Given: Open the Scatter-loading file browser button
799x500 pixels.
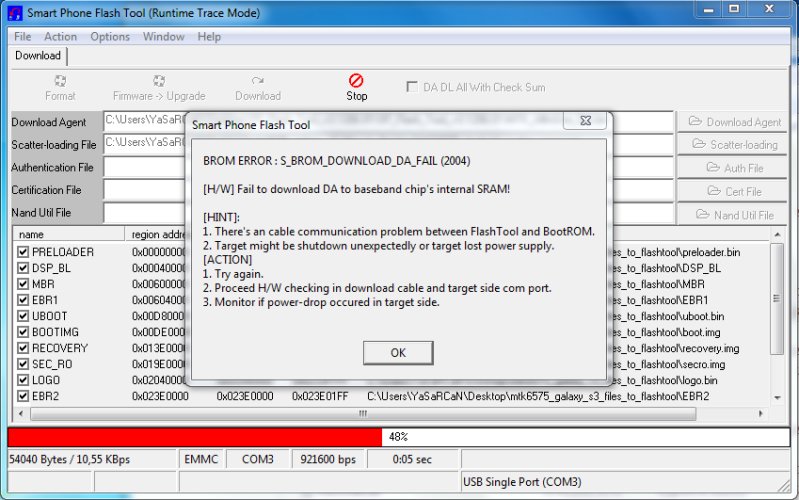Looking at the screenshot, I should pyautogui.click(x=732, y=145).
